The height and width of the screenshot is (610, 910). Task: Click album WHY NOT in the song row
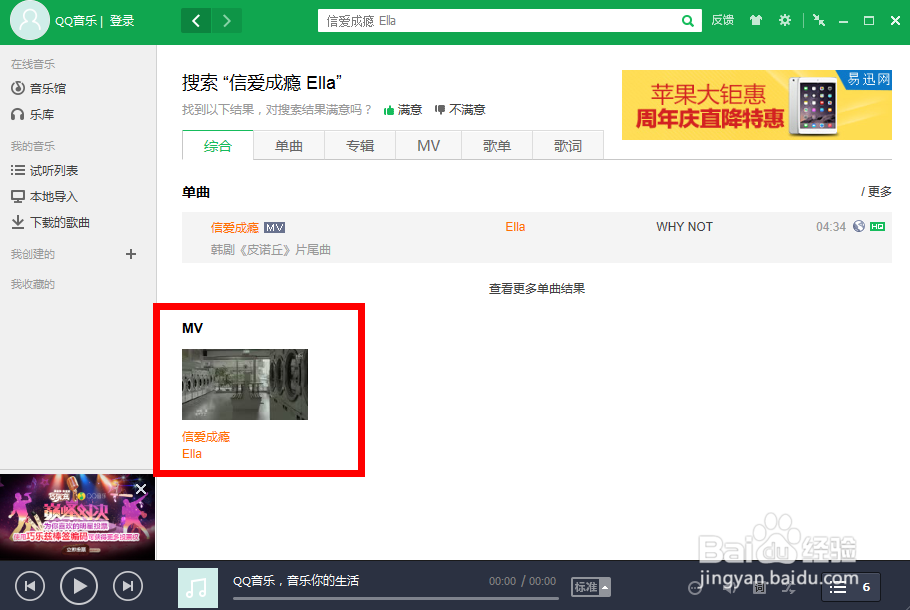click(684, 227)
